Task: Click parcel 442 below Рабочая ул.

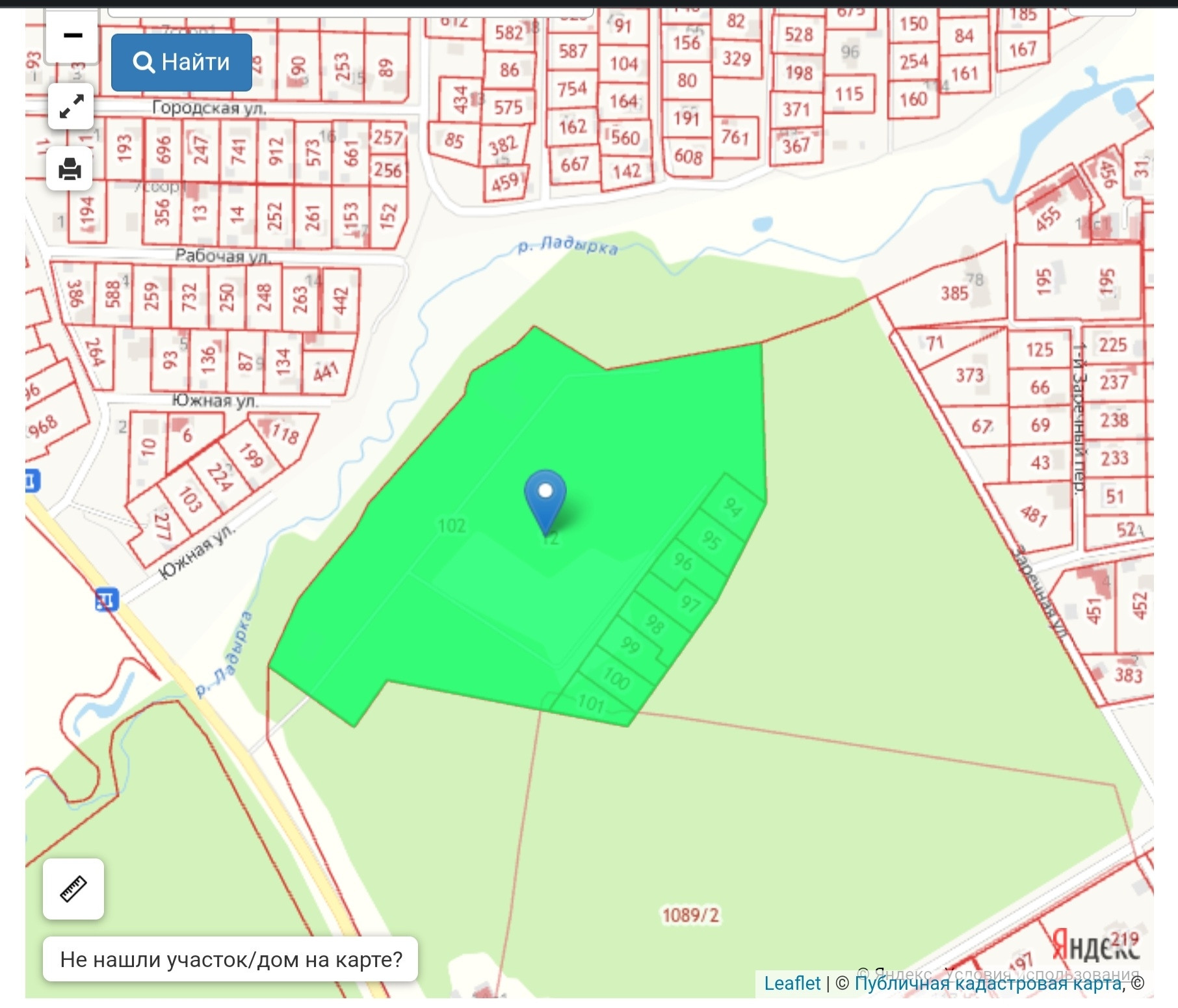Action: point(340,301)
